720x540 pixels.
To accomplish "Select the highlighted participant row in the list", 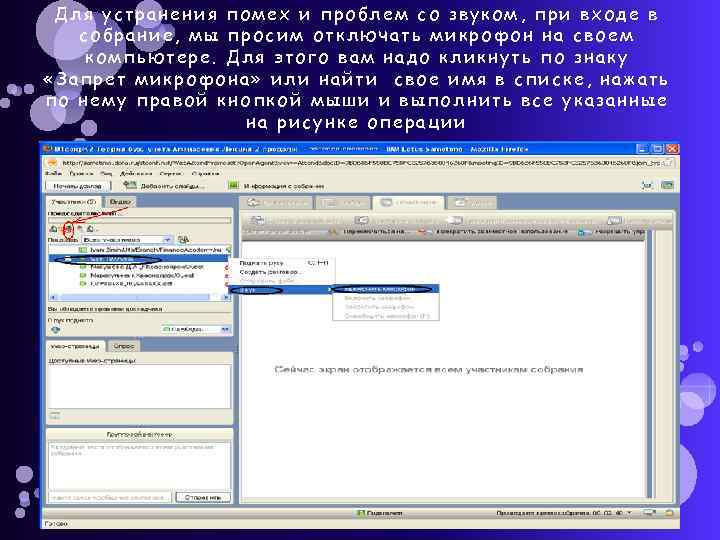I will click(138, 259).
